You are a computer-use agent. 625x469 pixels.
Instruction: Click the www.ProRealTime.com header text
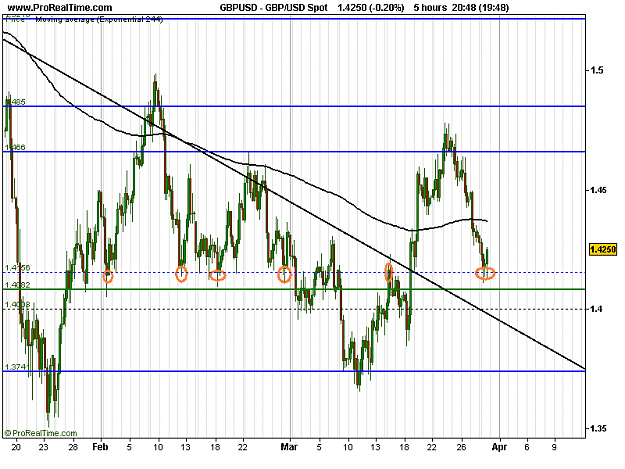[60, 8]
